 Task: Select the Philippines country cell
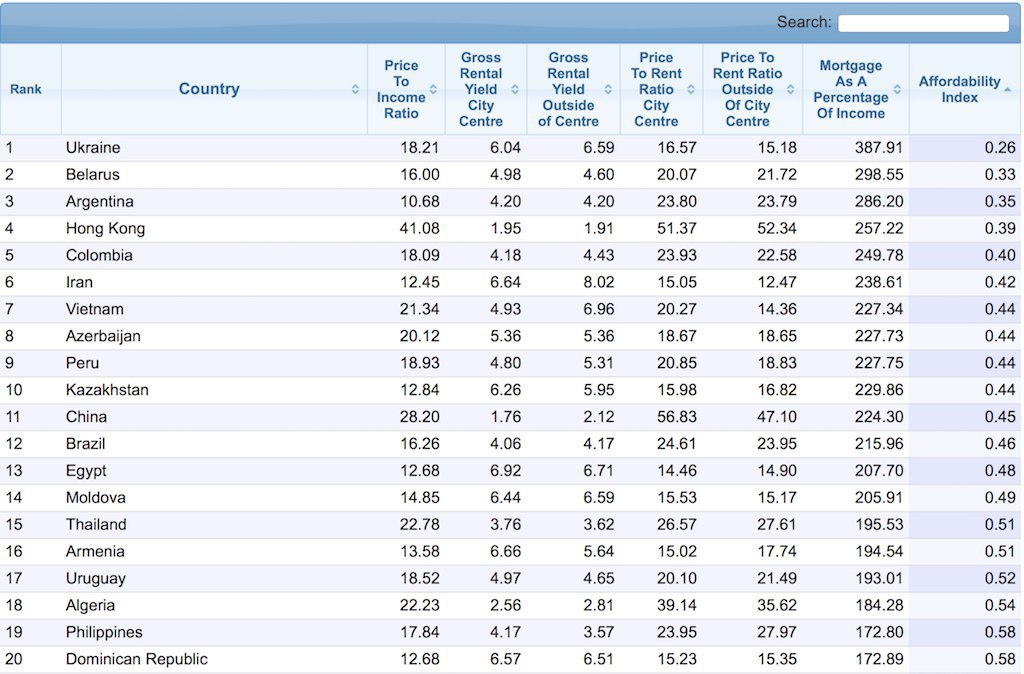[x=214, y=632]
